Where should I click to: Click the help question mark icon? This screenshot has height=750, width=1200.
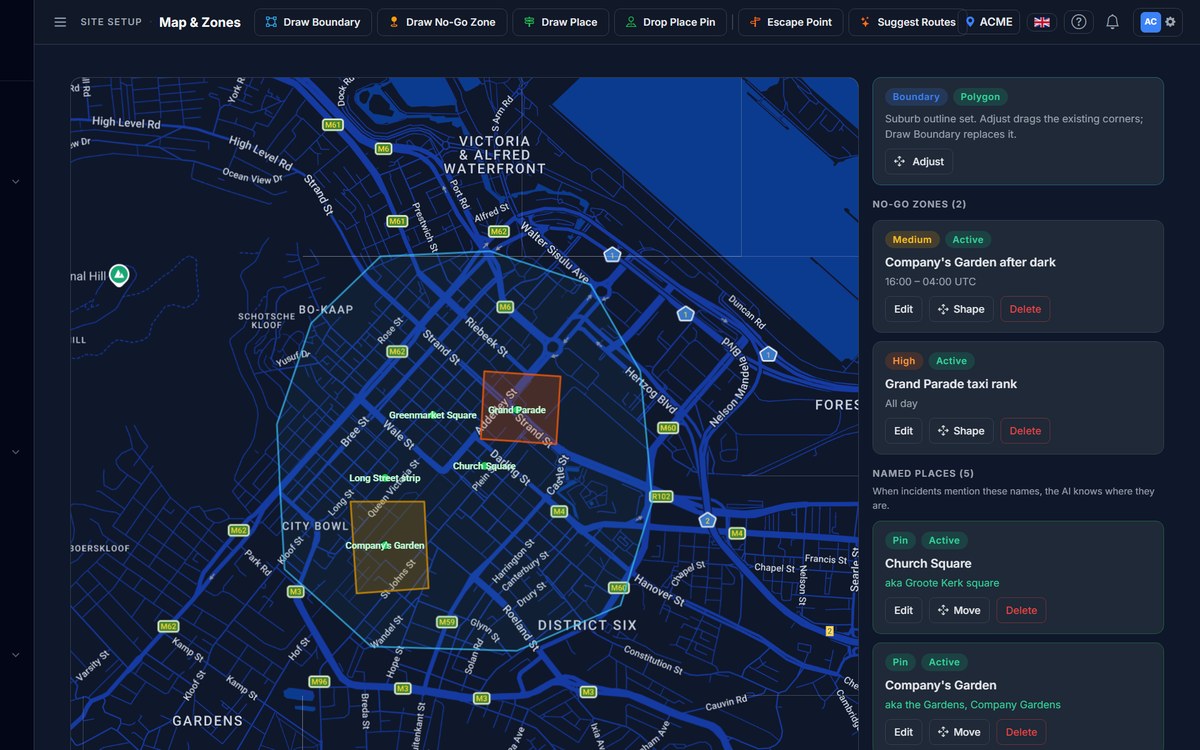click(x=1078, y=22)
